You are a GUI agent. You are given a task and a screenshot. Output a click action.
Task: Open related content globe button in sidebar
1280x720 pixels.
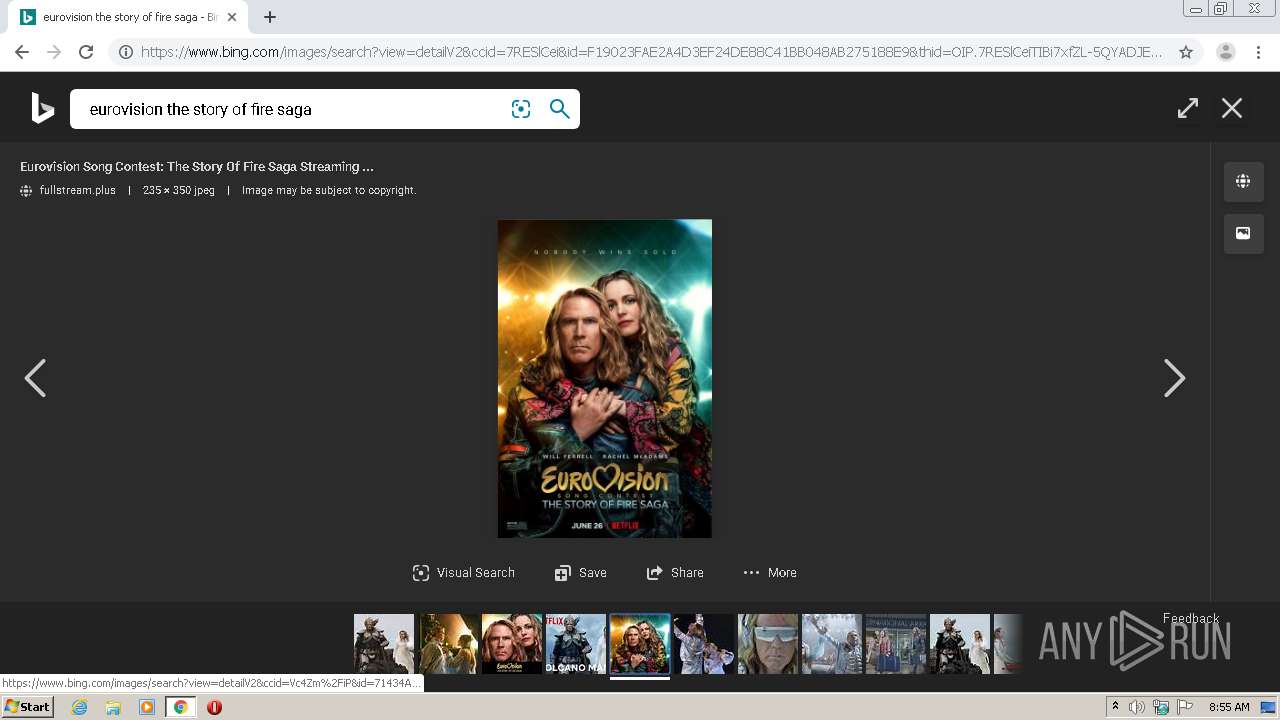coord(1243,181)
